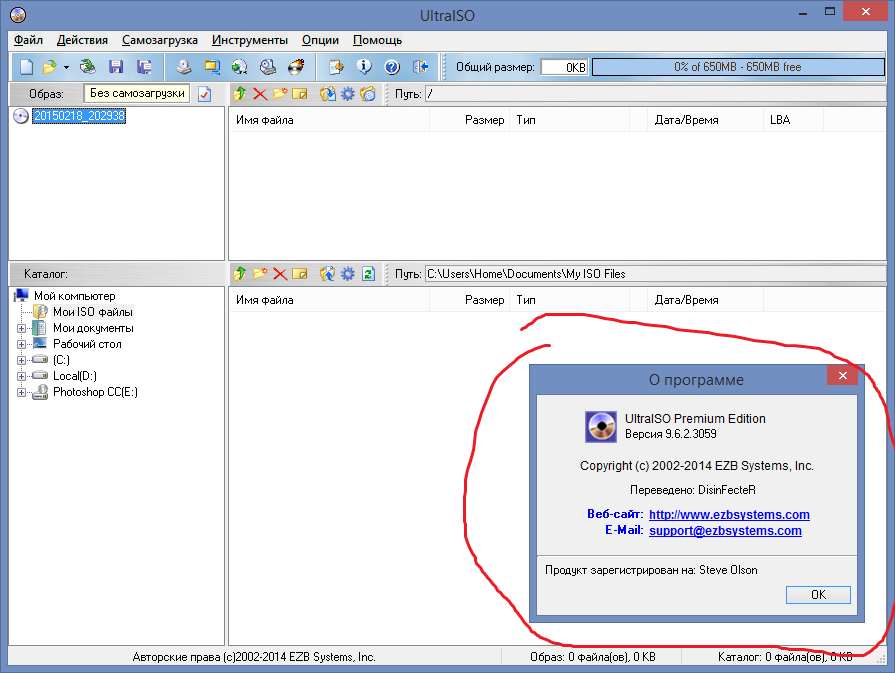Click the UltraISO Premium Edition logo icon
Viewport: 895px width, 673px height.
coord(600,426)
